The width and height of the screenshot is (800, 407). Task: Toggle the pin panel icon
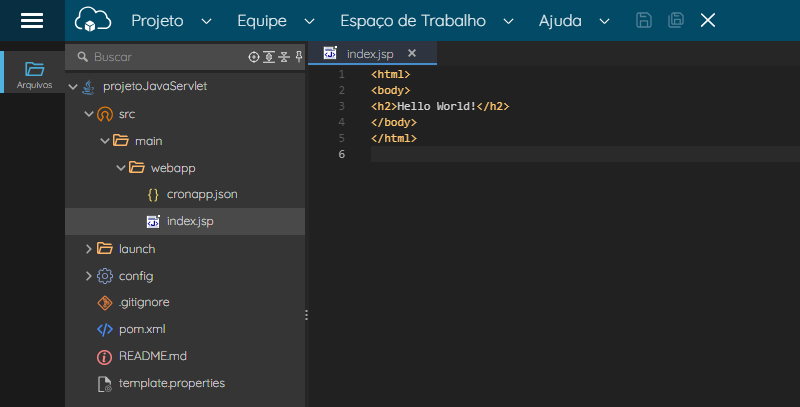(299, 57)
